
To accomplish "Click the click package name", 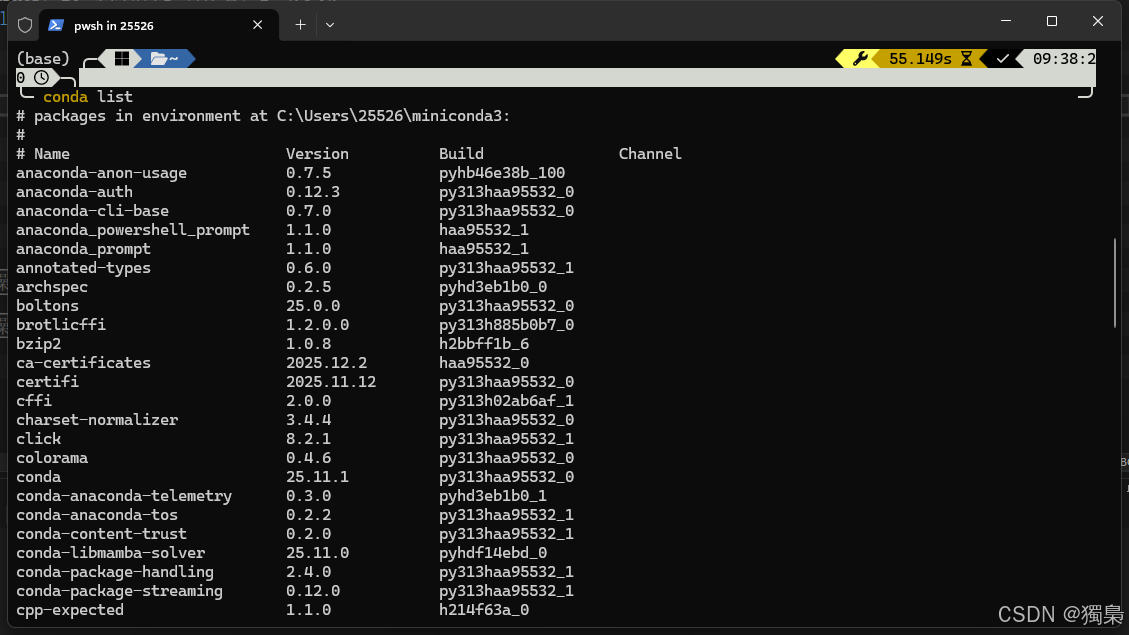I will [38, 438].
